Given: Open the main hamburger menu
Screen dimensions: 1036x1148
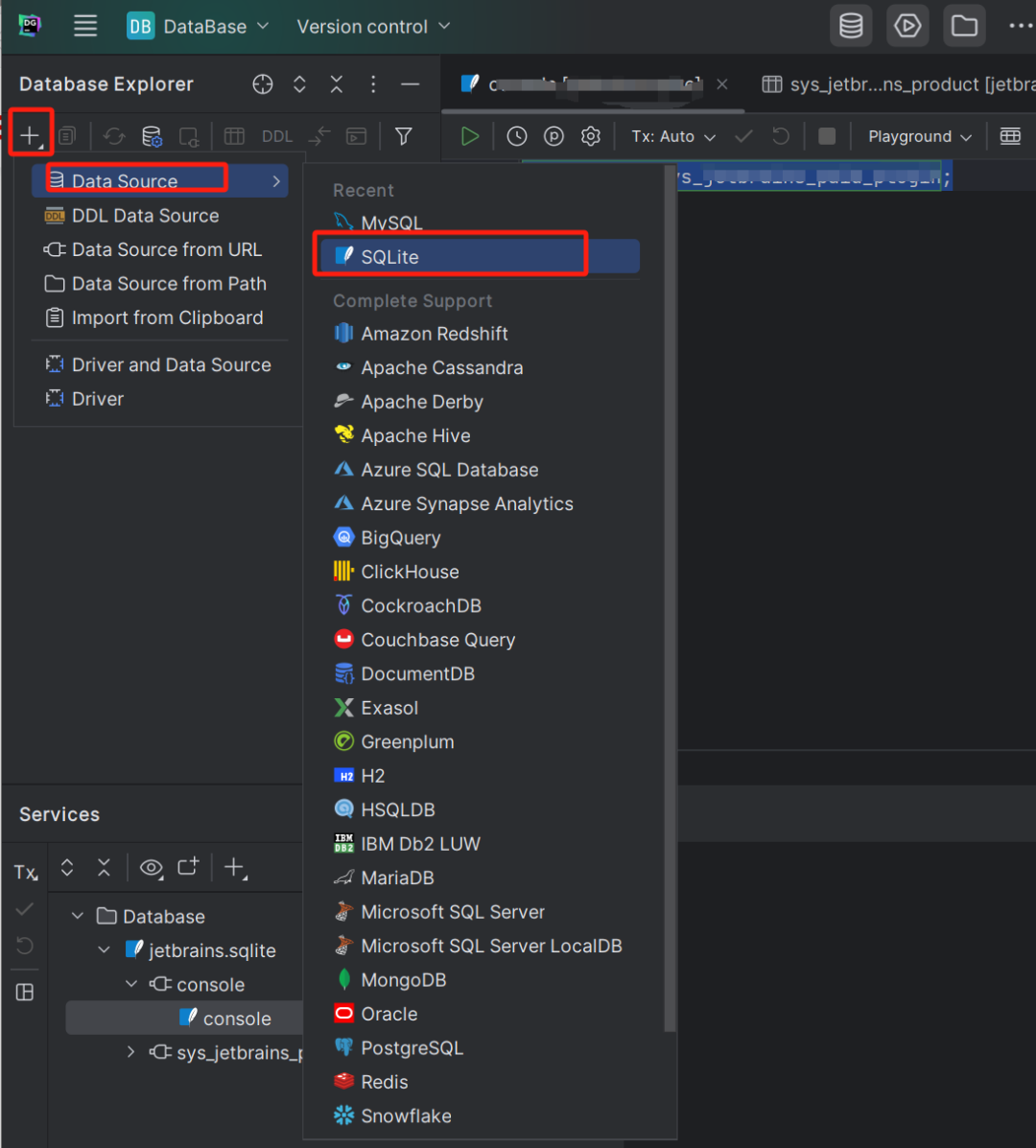Looking at the screenshot, I should click(x=85, y=26).
